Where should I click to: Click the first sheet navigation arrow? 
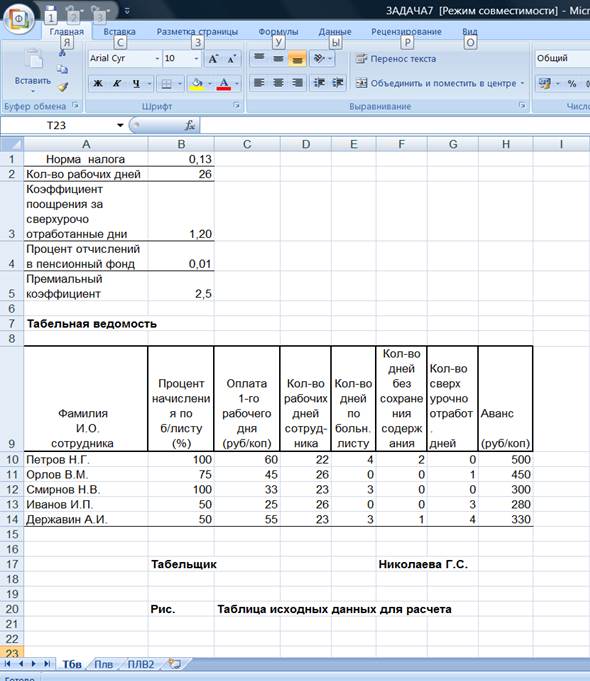[x=7, y=664]
